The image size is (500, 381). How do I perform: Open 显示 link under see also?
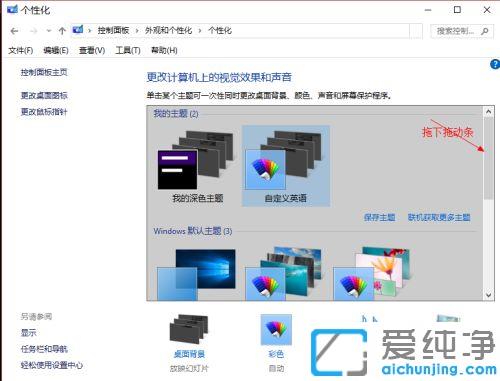click(28, 332)
